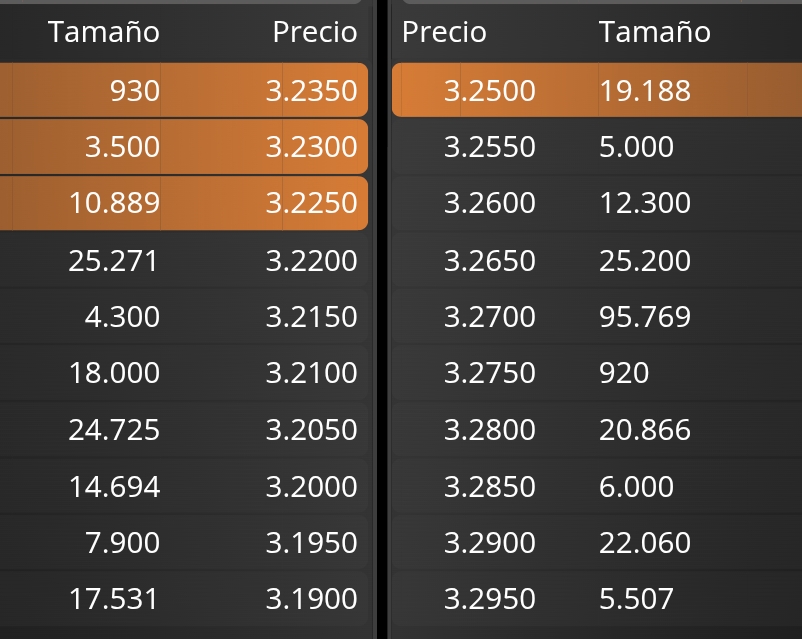Click bid size 17.531
The image size is (802, 639).
point(114,599)
